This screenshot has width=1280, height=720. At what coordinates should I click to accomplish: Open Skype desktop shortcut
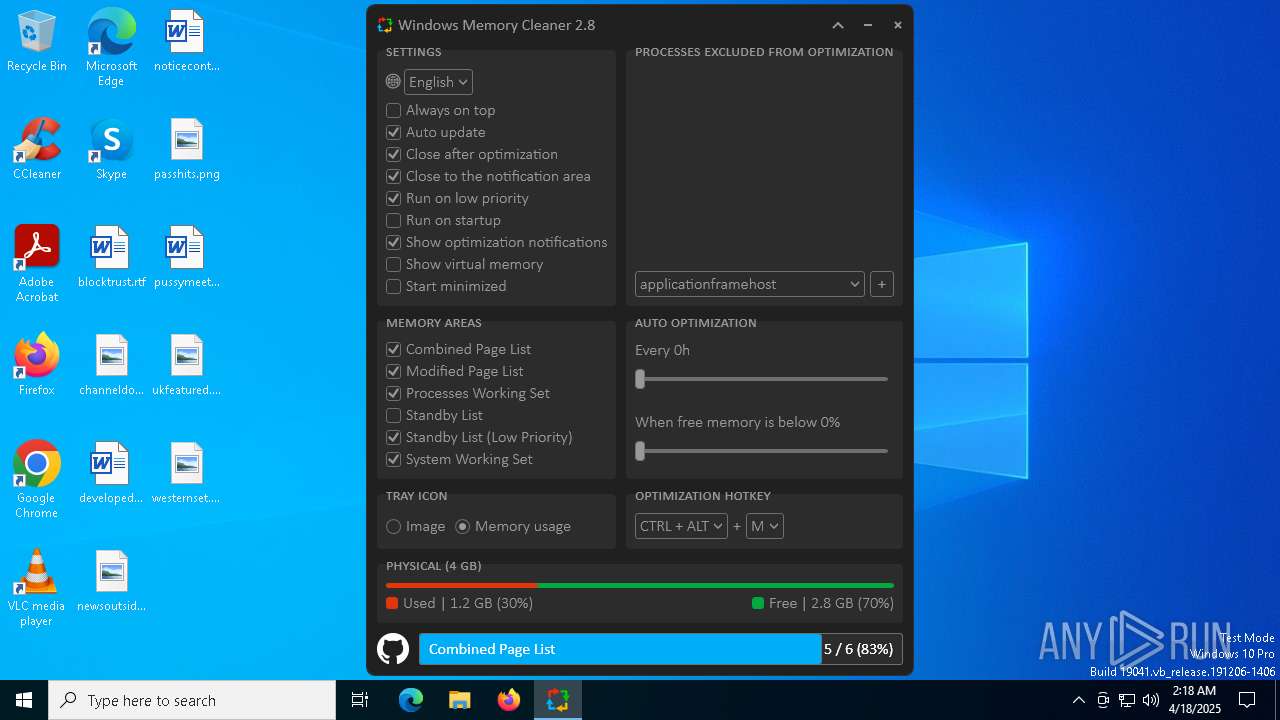(111, 149)
